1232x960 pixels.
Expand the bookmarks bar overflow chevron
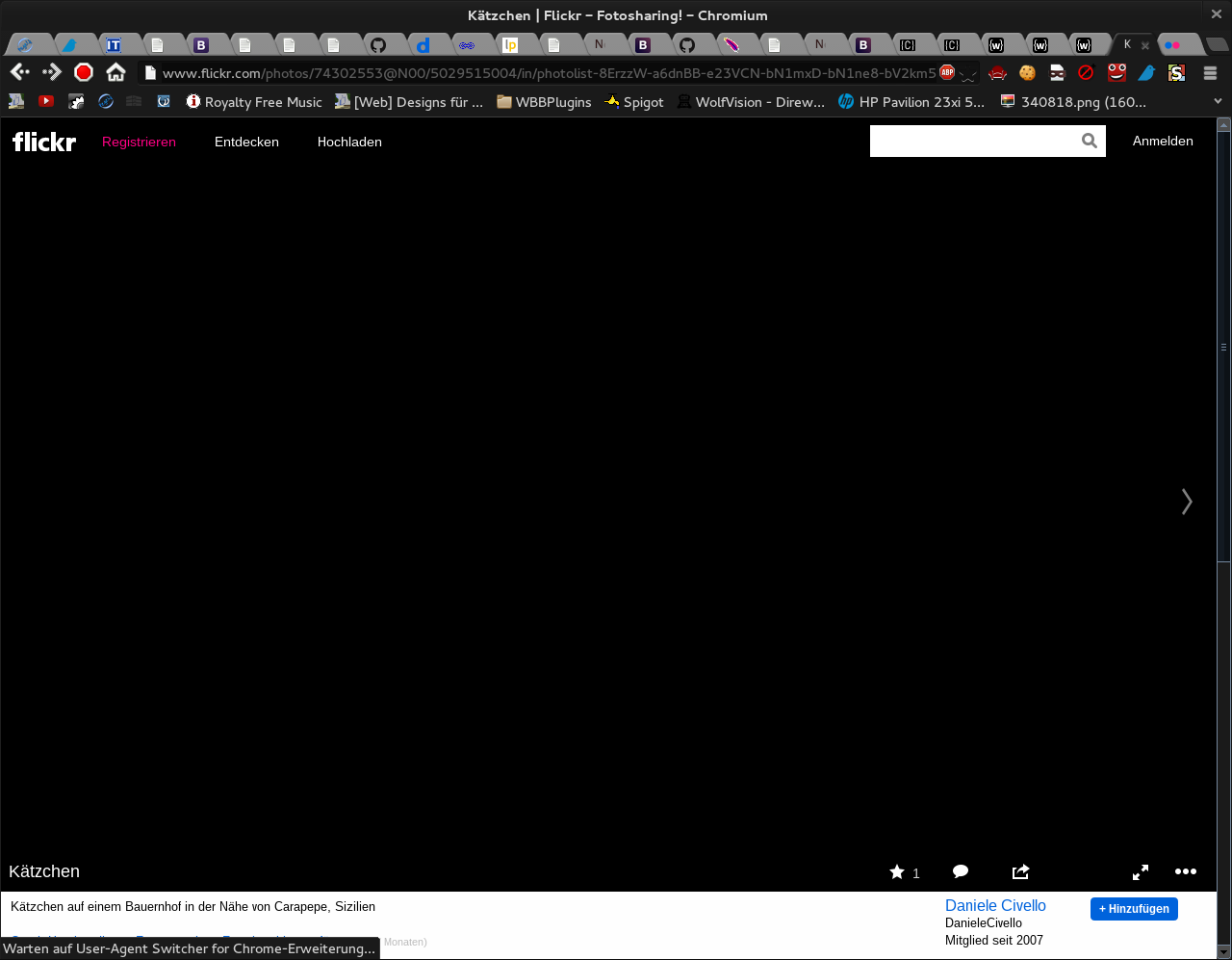click(x=1218, y=102)
